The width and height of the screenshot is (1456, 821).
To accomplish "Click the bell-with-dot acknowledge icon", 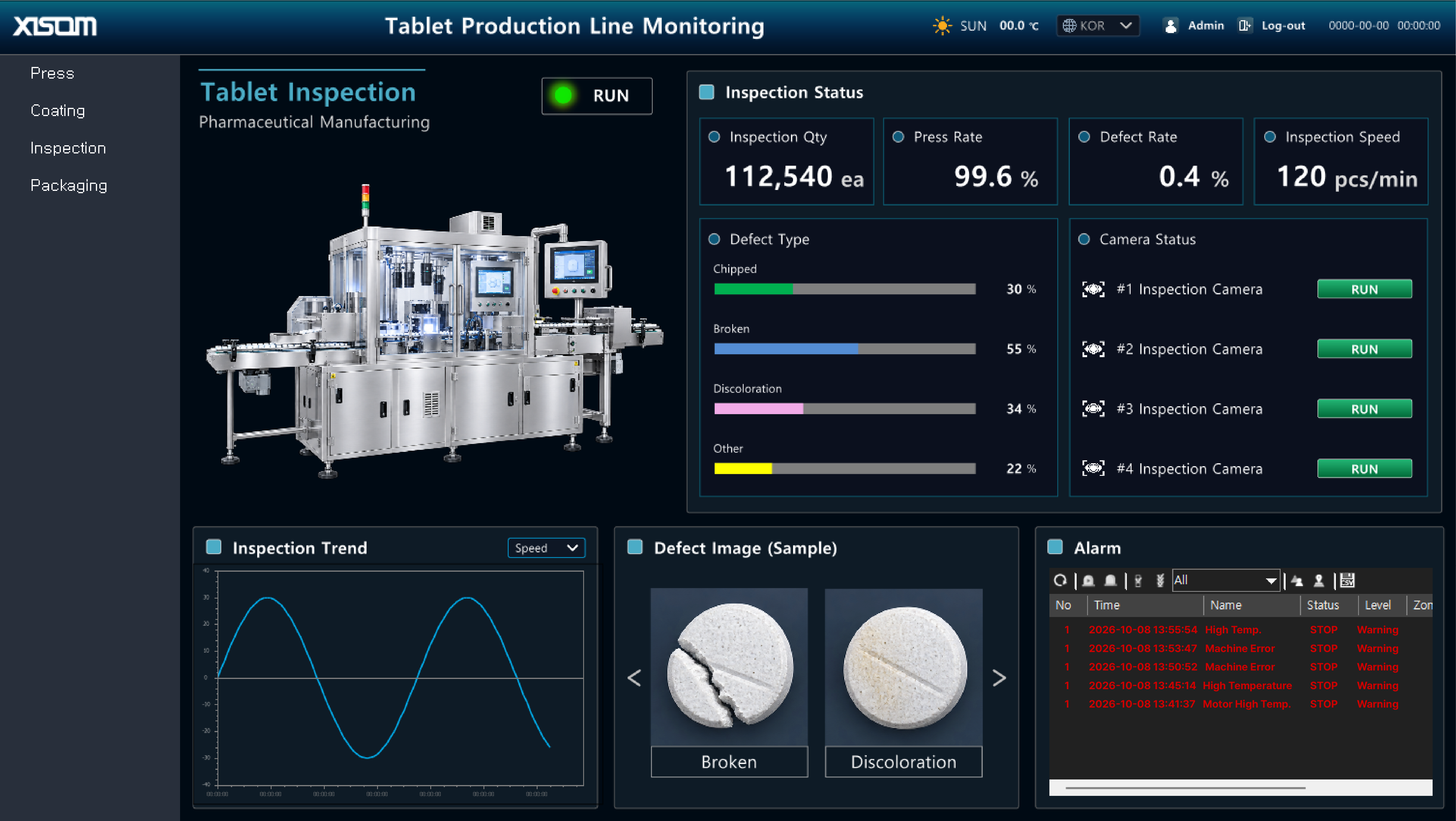I will (x=1089, y=580).
